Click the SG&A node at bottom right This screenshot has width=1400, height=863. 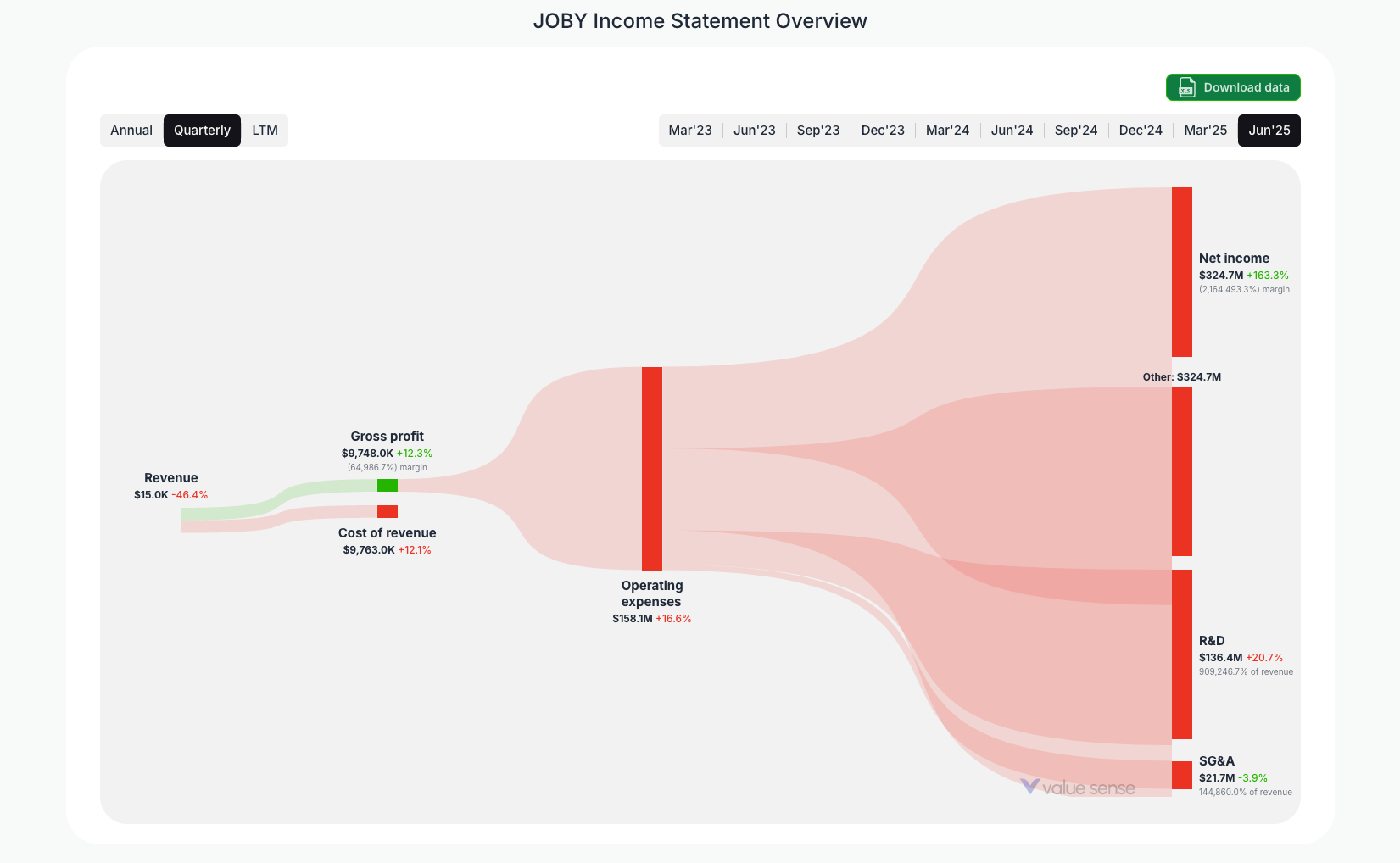tap(1181, 776)
